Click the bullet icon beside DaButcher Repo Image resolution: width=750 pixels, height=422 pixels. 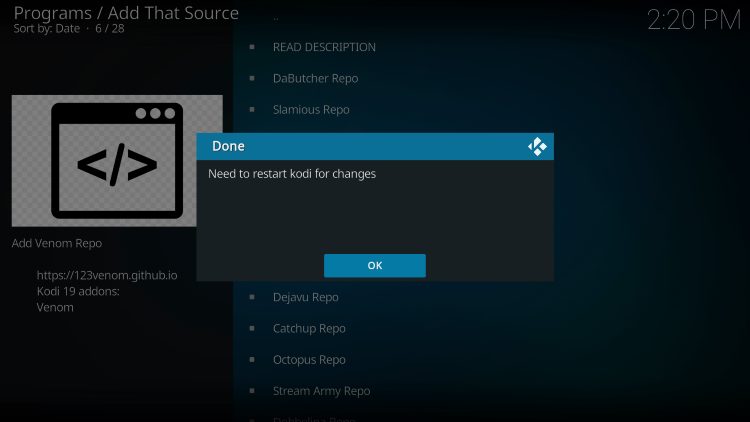point(252,78)
